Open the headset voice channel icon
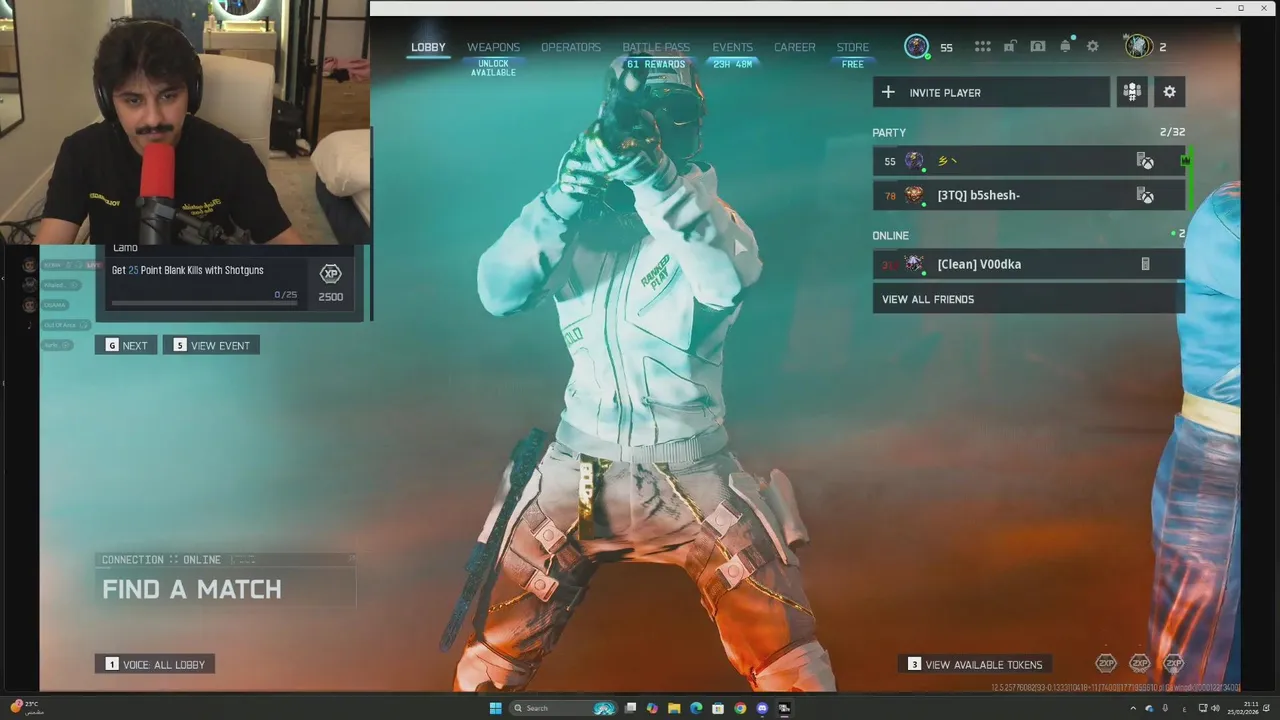The image size is (1280, 720). coord(1038,46)
